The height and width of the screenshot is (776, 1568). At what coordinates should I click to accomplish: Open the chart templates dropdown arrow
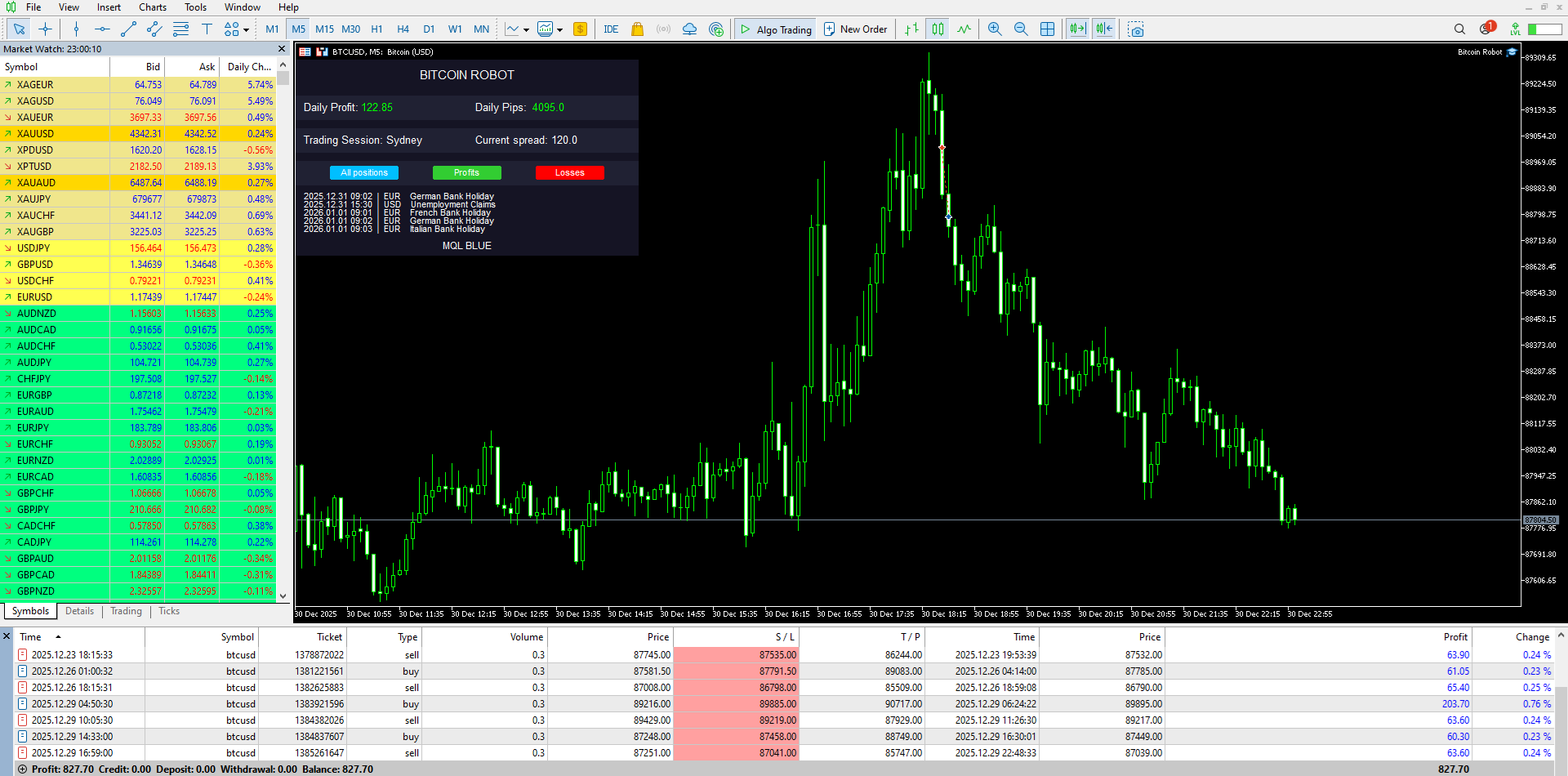pyautogui.click(x=560, y=30)
